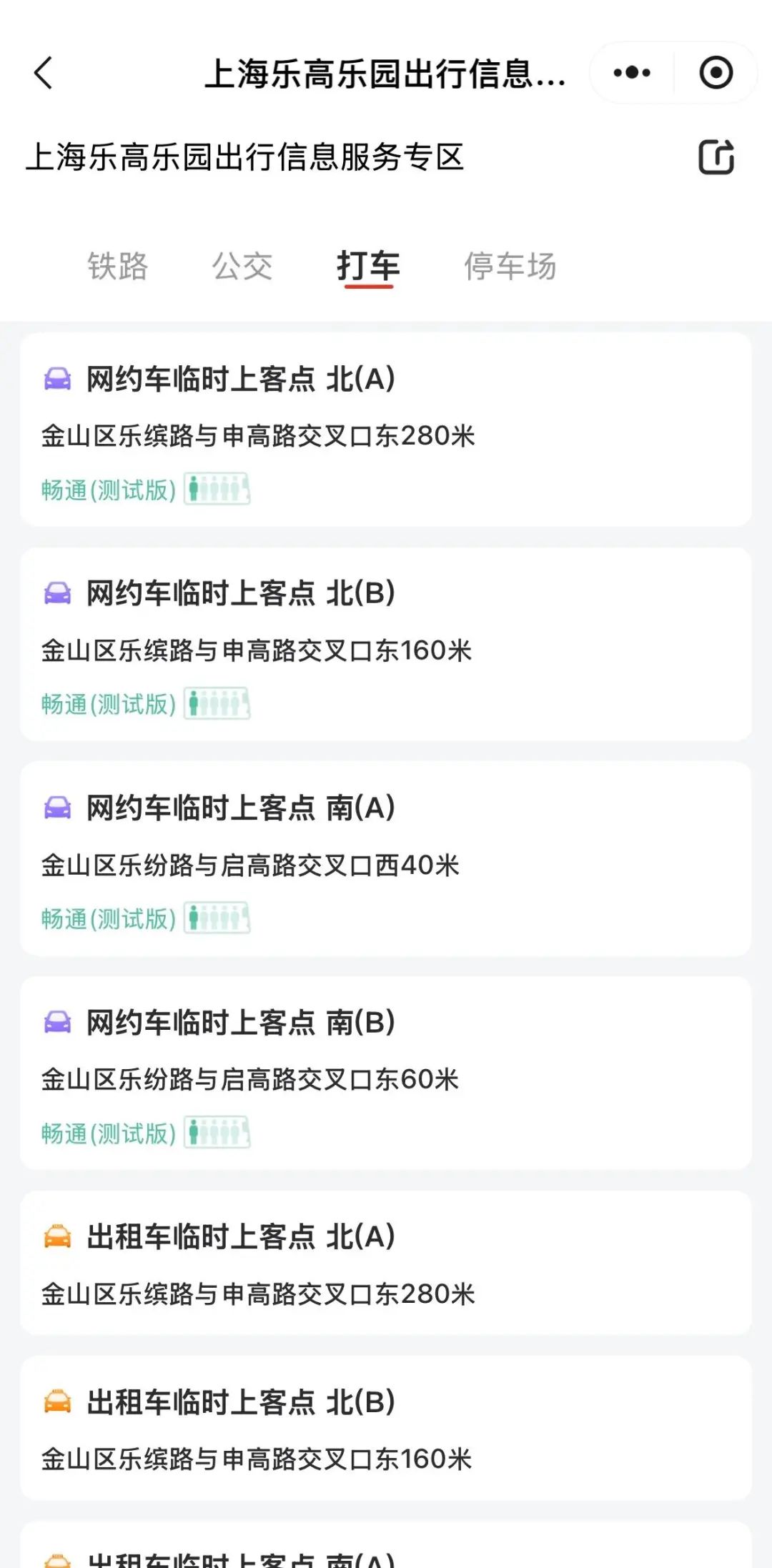The width and height of the screenshot is (772, 1568).
Task: Tap purple car icon for 南(A) ride-hailing
Action: [58, 808]
